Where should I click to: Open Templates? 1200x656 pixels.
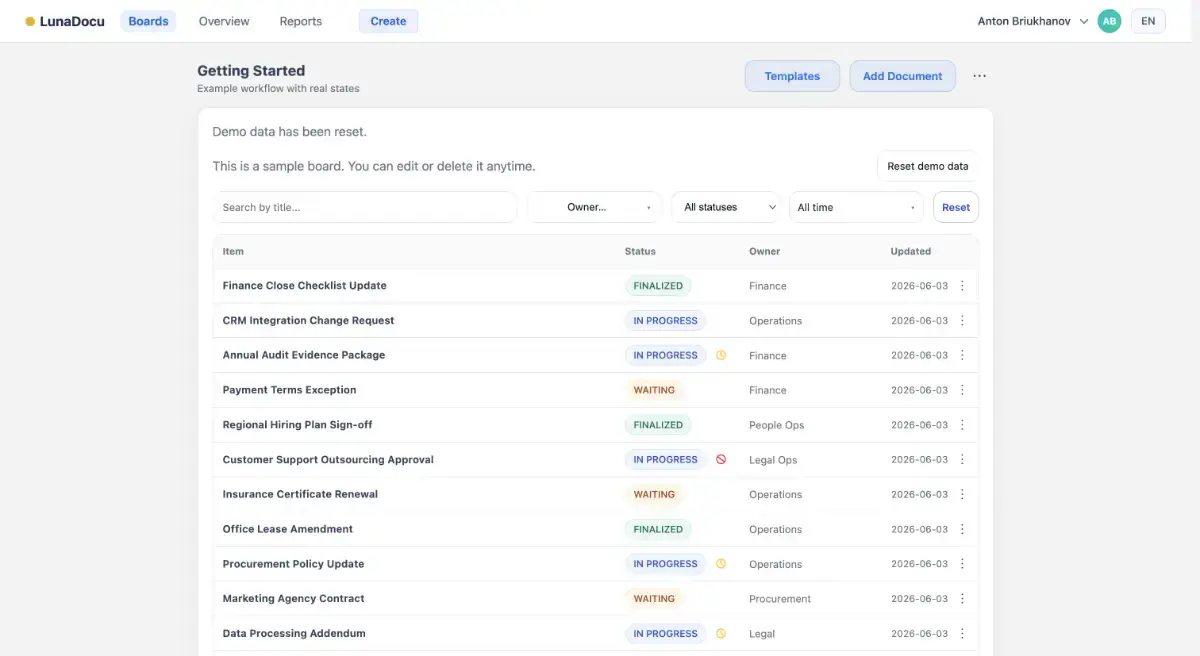tap(792, 76)
